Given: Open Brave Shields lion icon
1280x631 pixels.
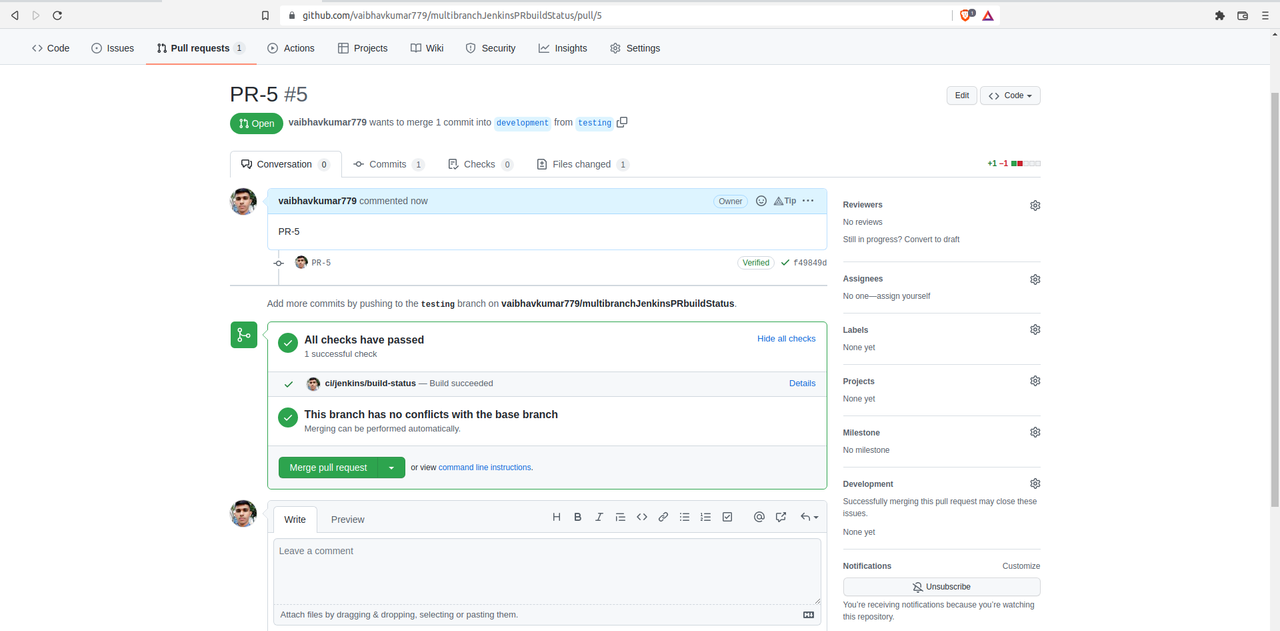Looking at the screenshot, I should pos(967,15).
